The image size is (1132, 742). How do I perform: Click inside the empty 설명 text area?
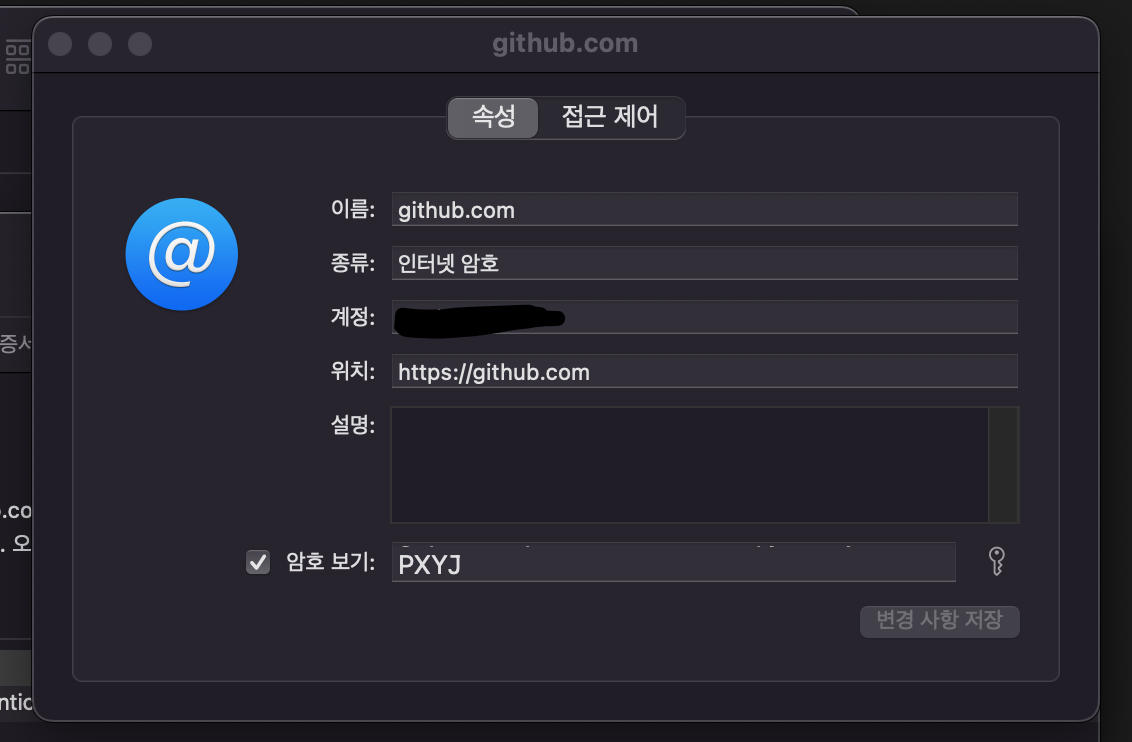pos(689,465)
